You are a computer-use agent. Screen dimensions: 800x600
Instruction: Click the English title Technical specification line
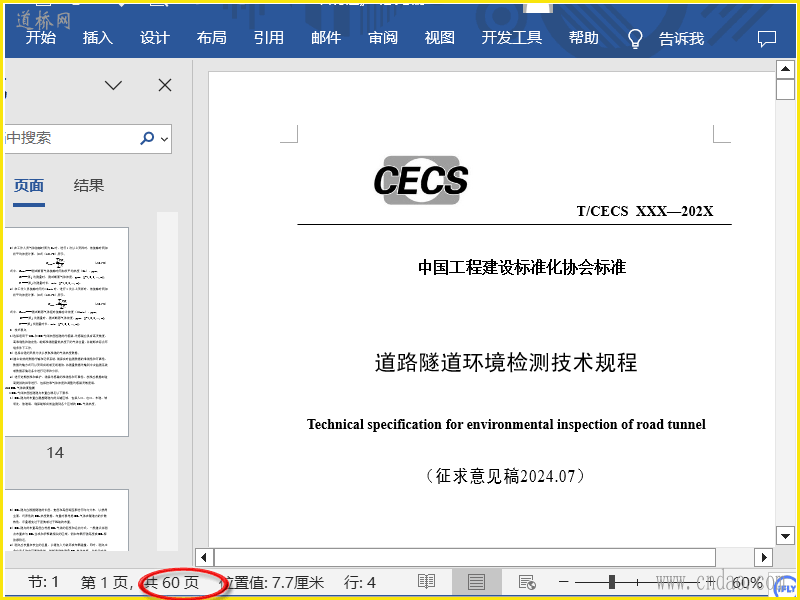point(506,424)
